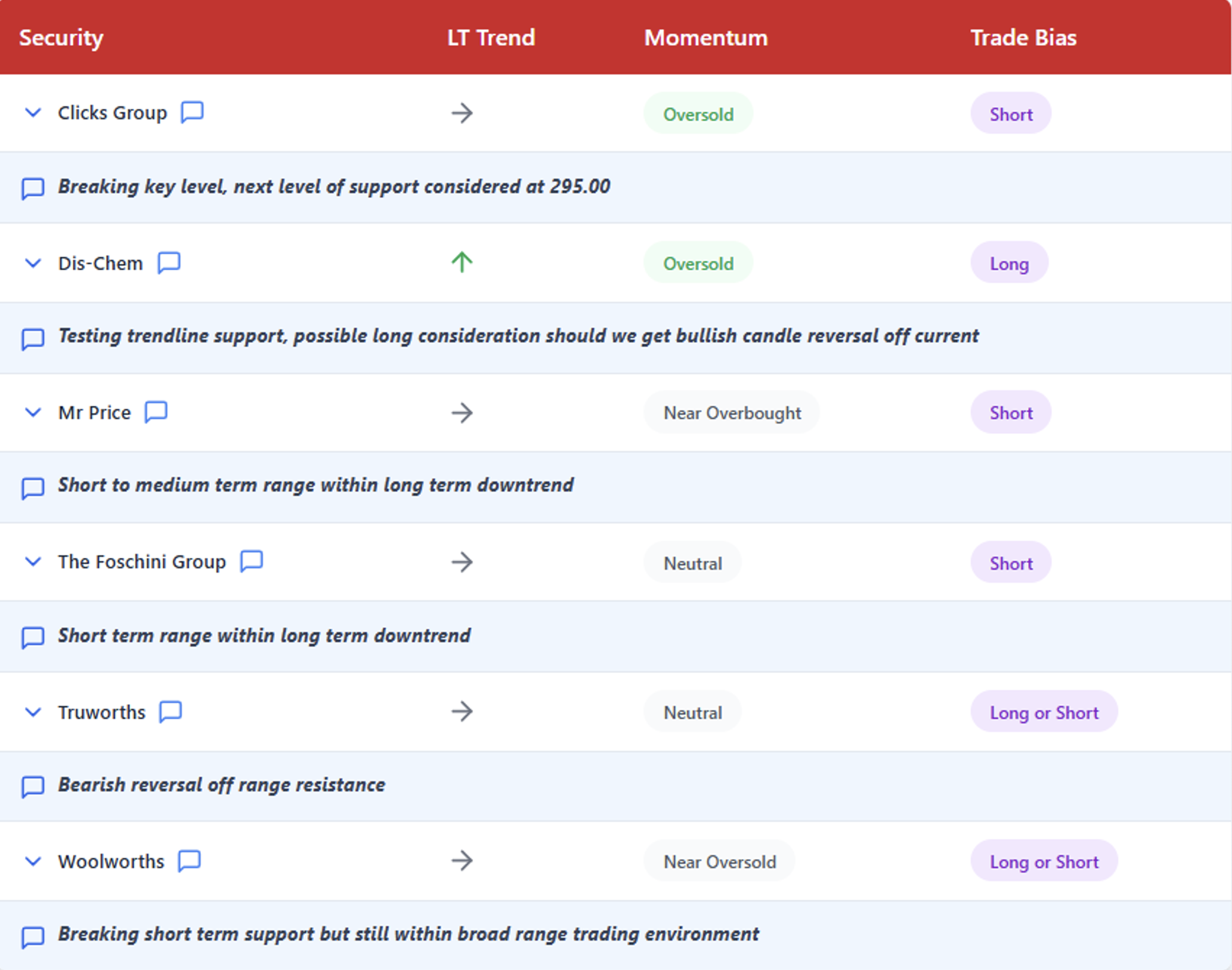
Task: Click the note about support at 295.00
Action: (x=334, y=187)
